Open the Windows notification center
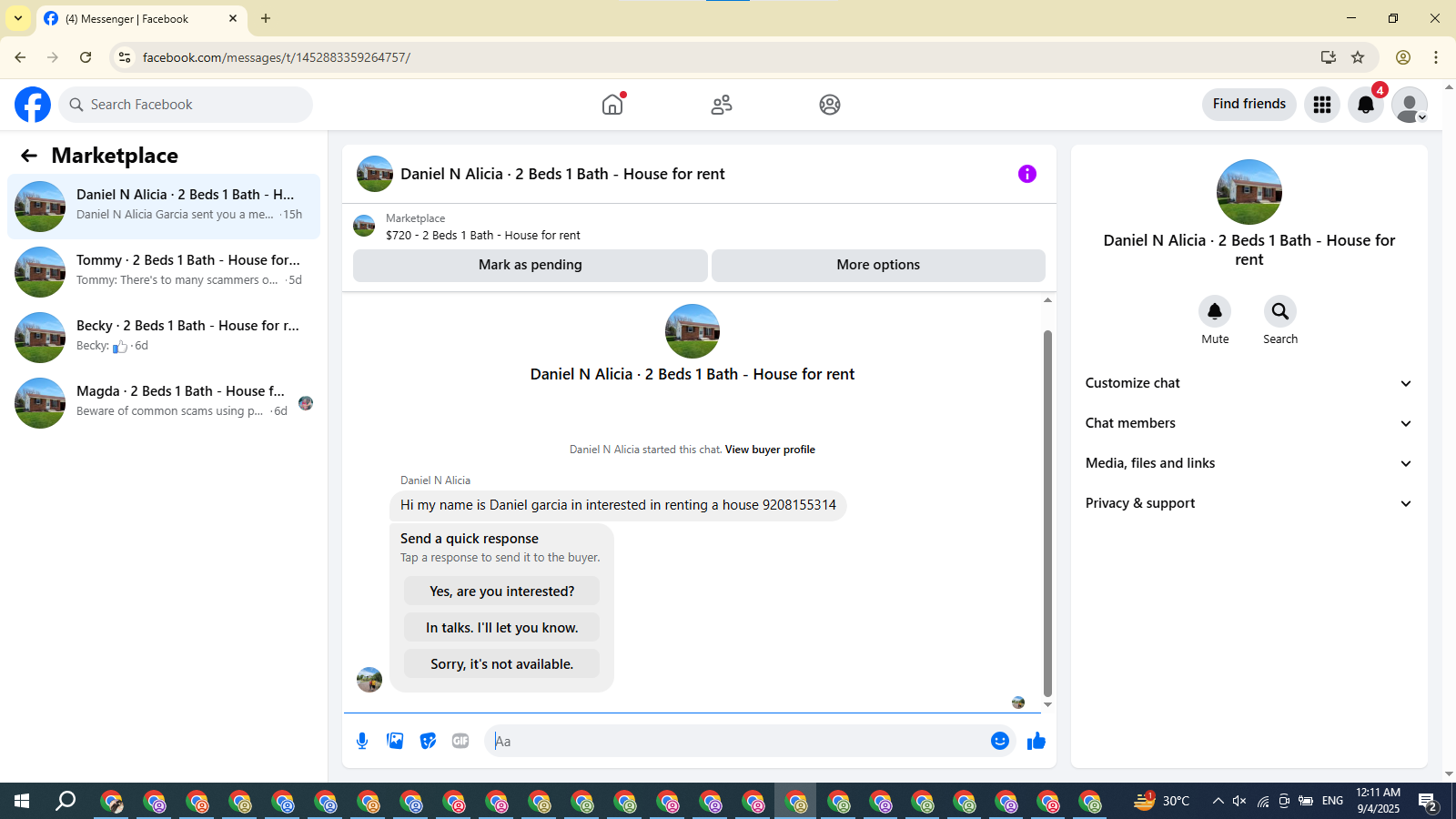Image resolution: width=1456 pixels, height=819 pixels. point(1428,801)
